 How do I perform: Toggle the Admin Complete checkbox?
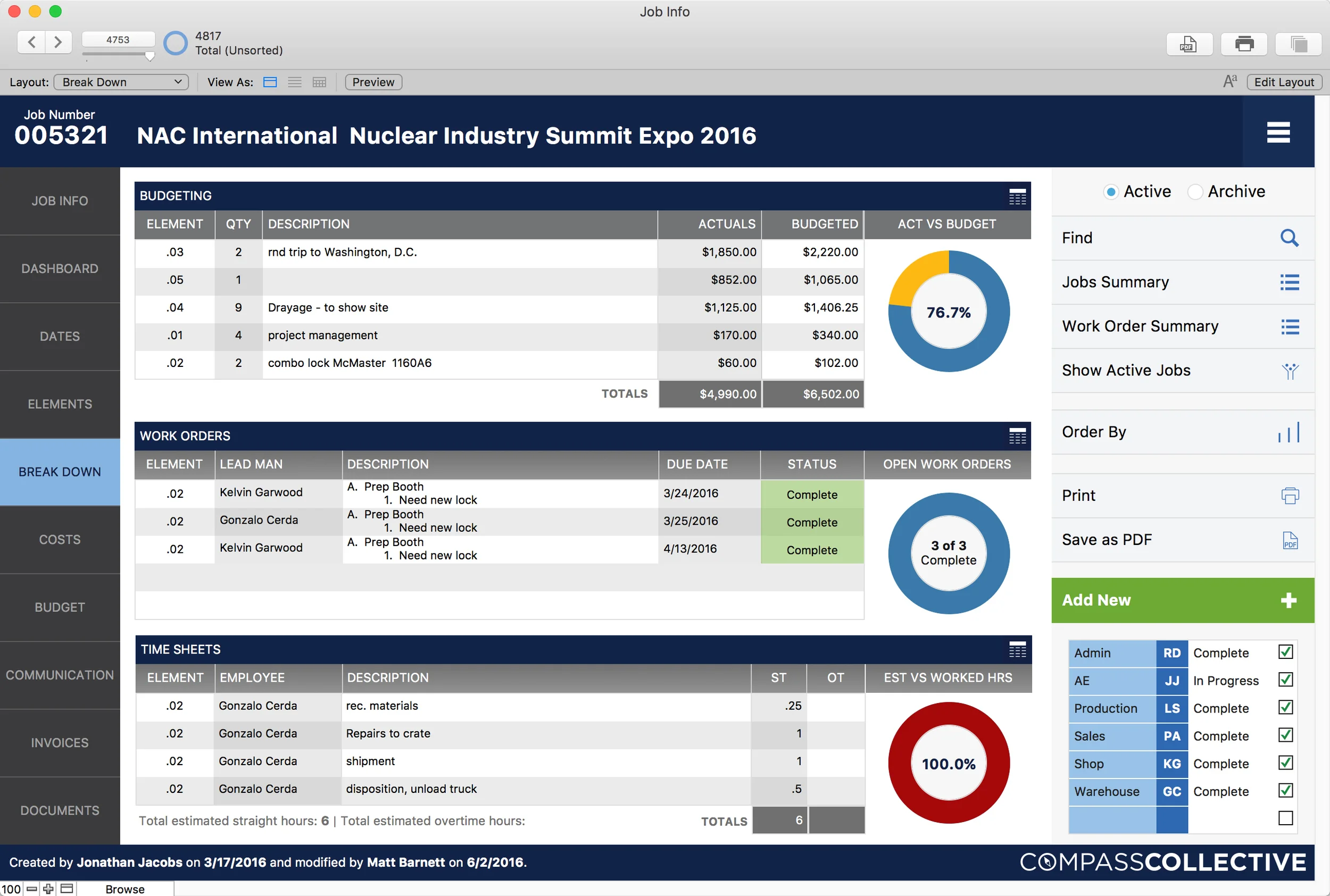pos(1285,652)
